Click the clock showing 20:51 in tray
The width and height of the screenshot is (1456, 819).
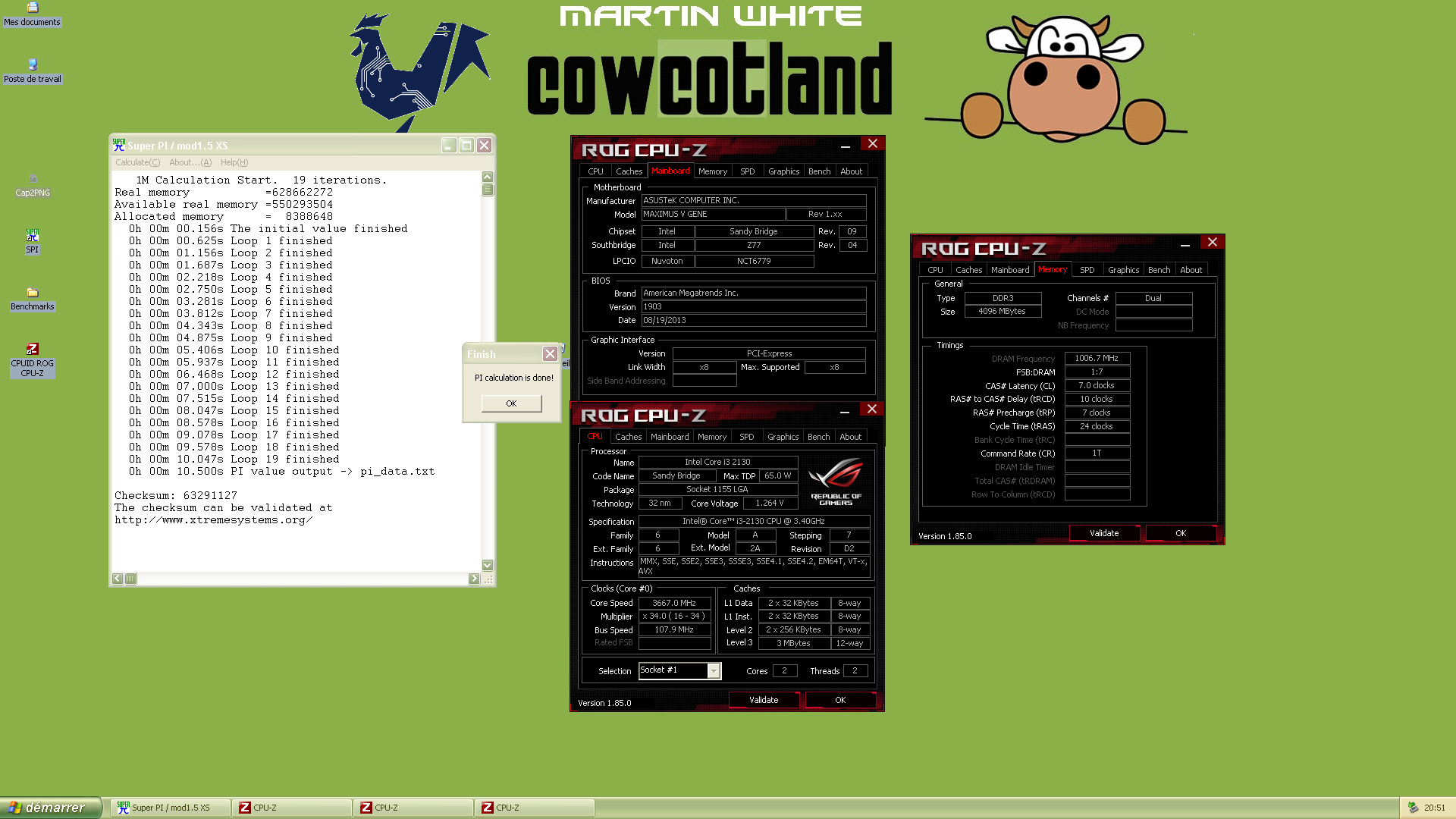1435,808
